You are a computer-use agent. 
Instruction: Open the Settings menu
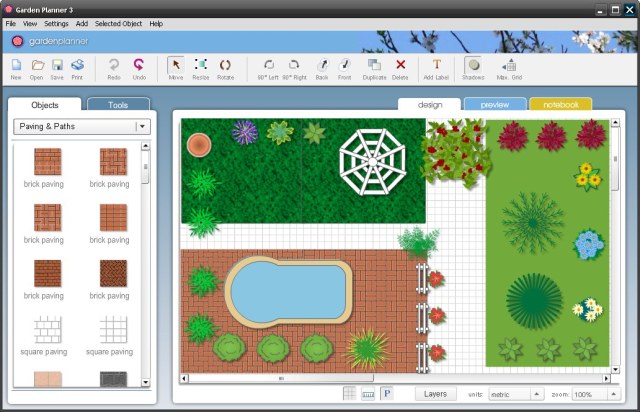[x=56, y=24]
